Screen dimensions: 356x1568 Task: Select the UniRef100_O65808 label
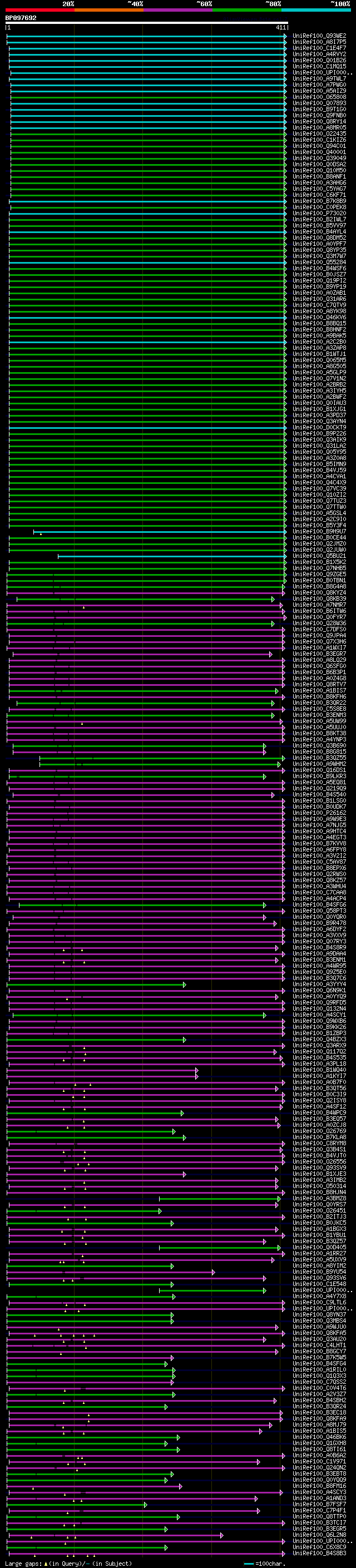[x=319, y=97]
